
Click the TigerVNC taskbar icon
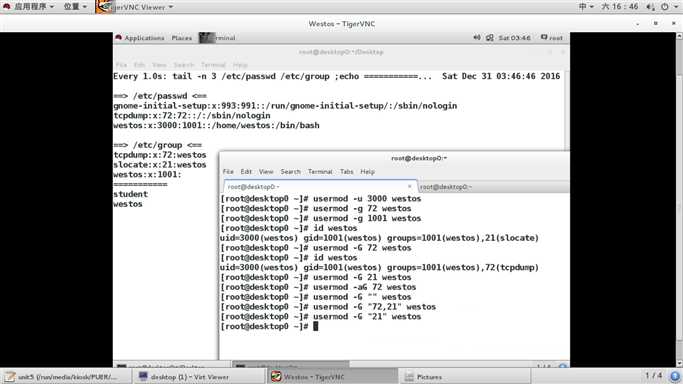[276, 377]
